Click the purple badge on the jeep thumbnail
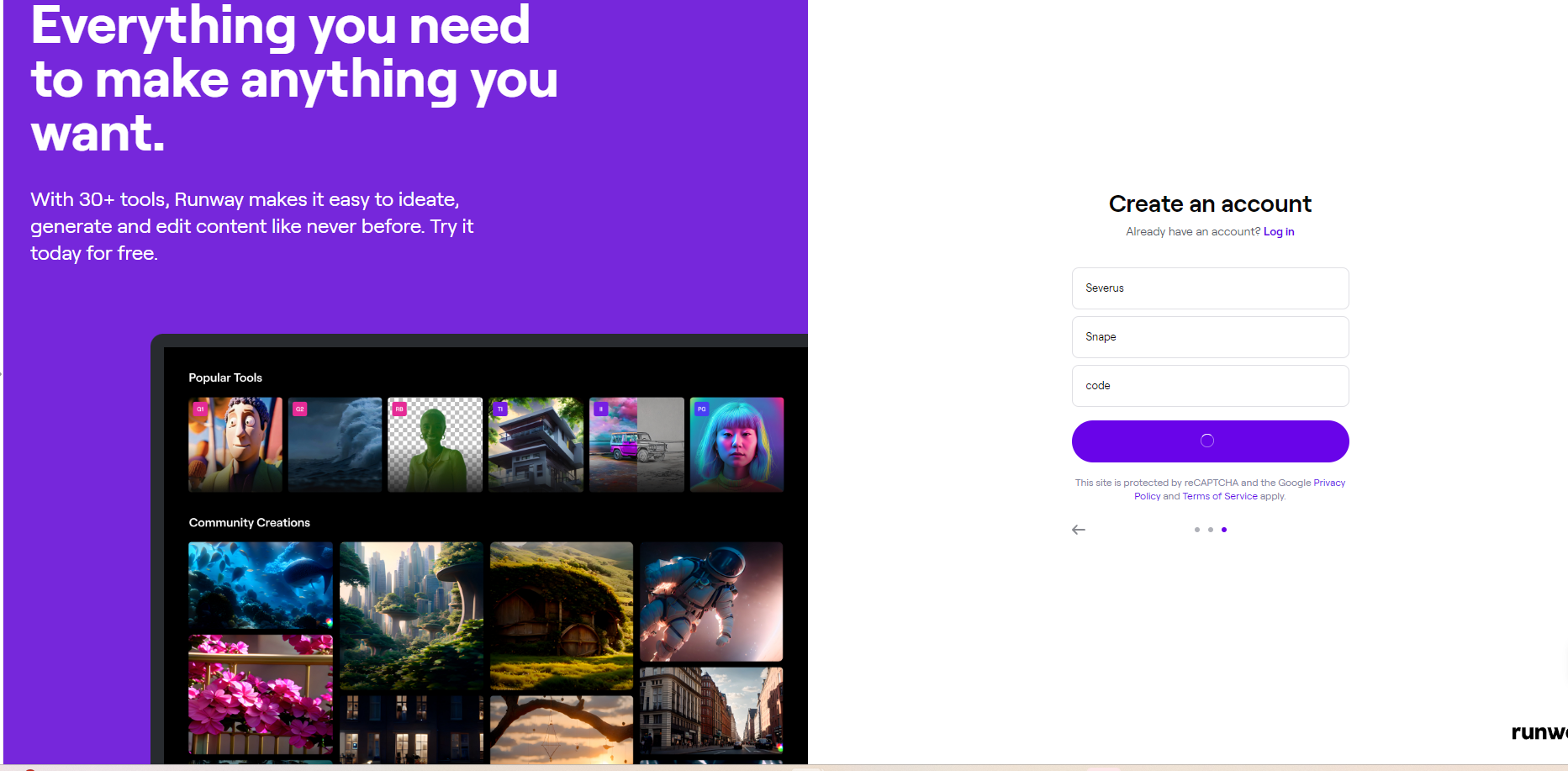Screen dimensions: 1568x771 click(x=601, y=409)
